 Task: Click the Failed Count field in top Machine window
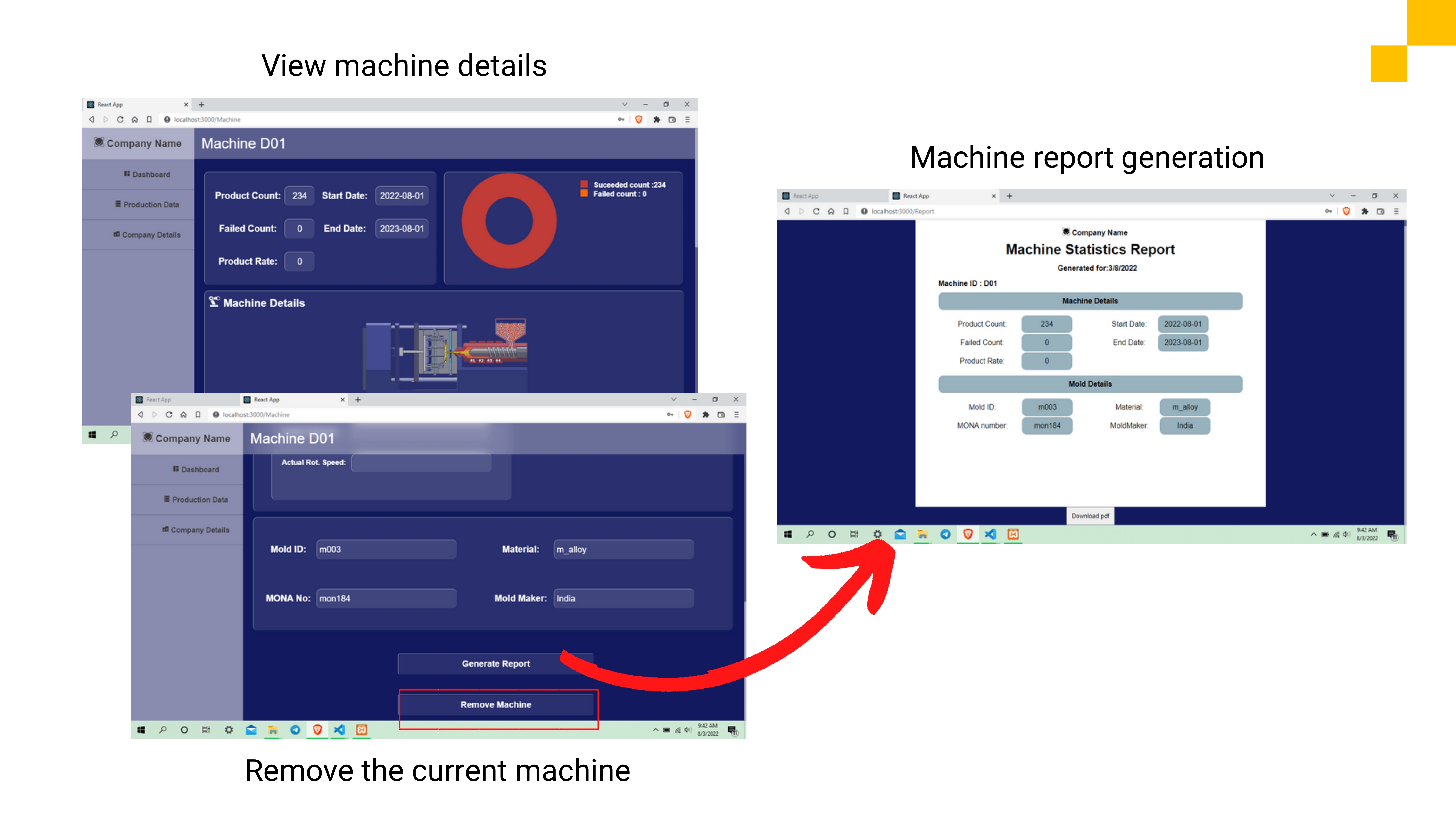(299, 228)
